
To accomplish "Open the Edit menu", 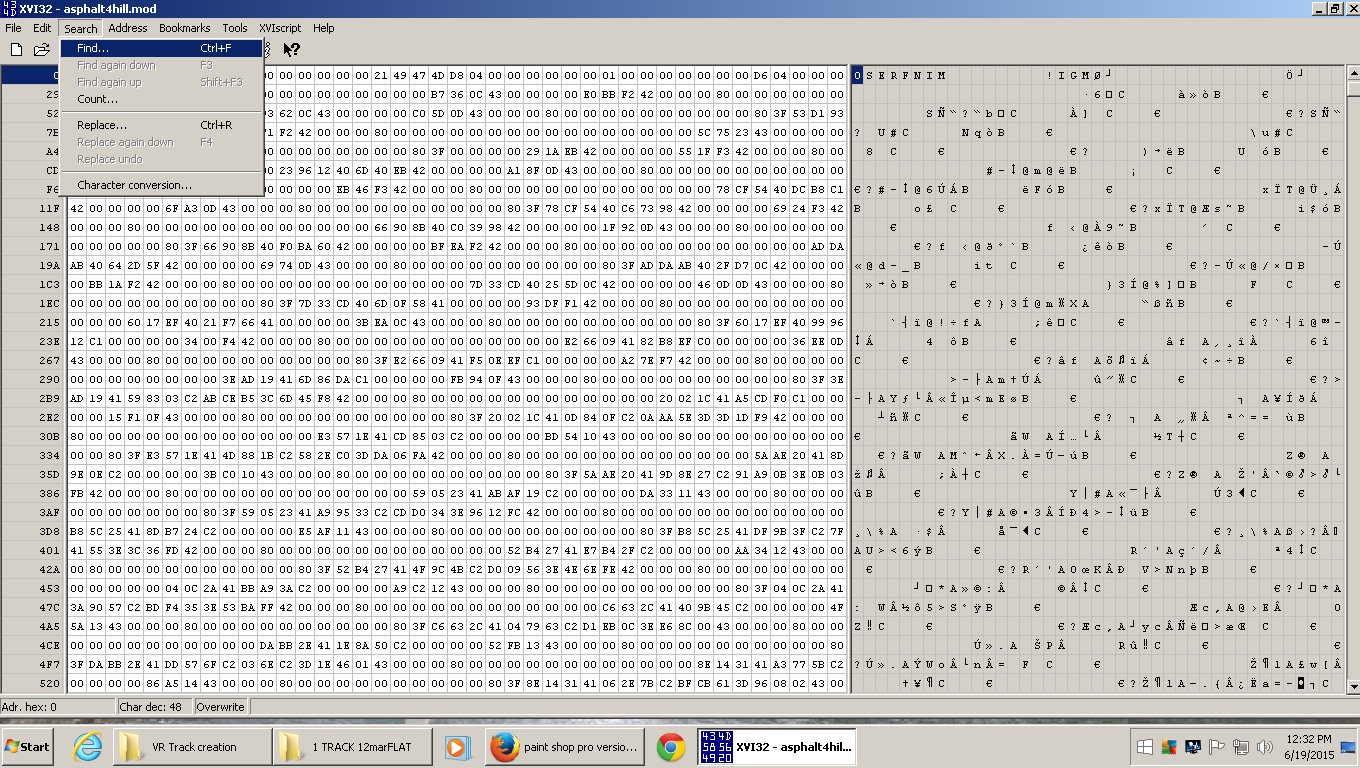I will [x=42, y=28].
